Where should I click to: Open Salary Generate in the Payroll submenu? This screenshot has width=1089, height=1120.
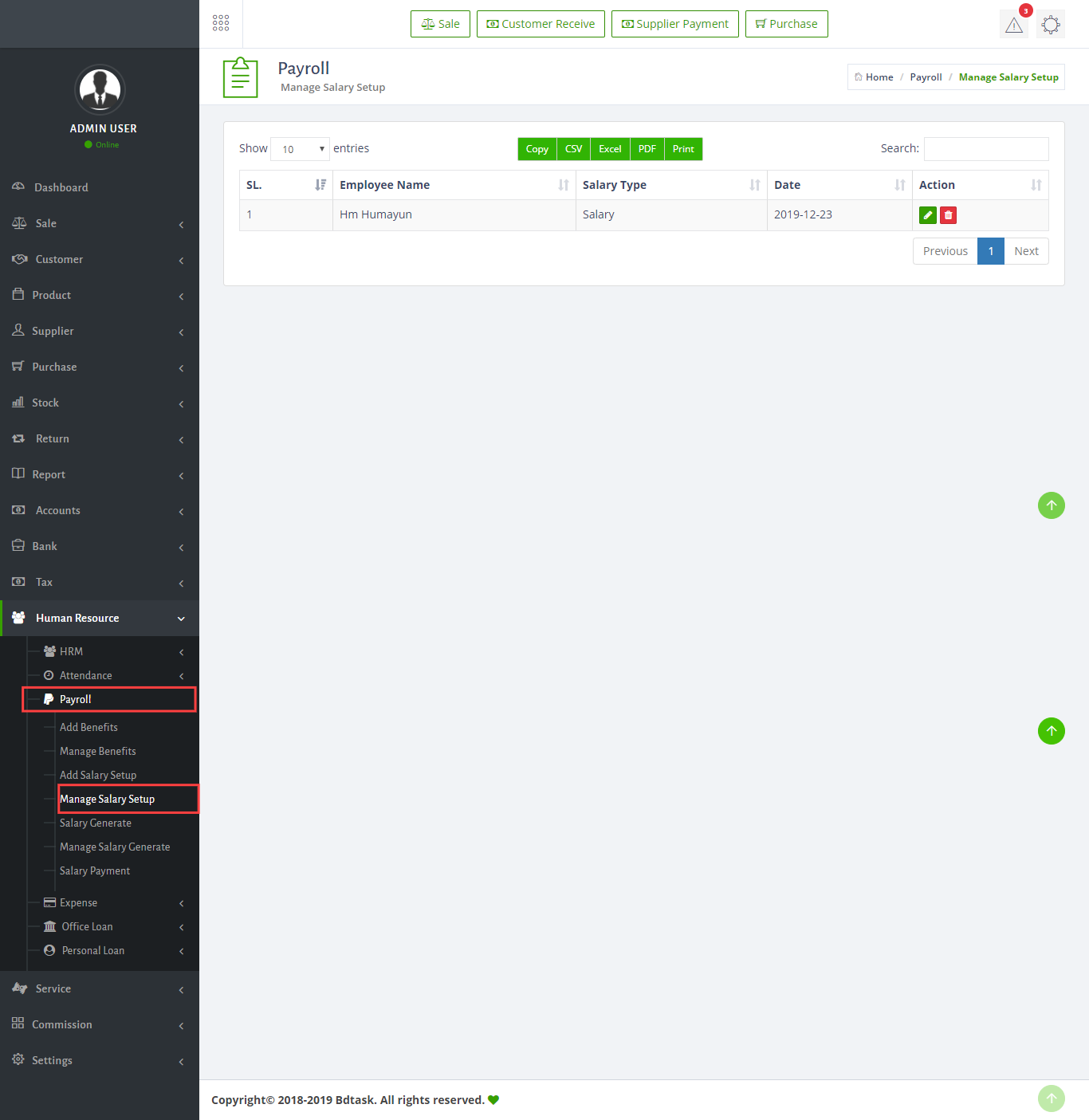click(x=96, y=823)
